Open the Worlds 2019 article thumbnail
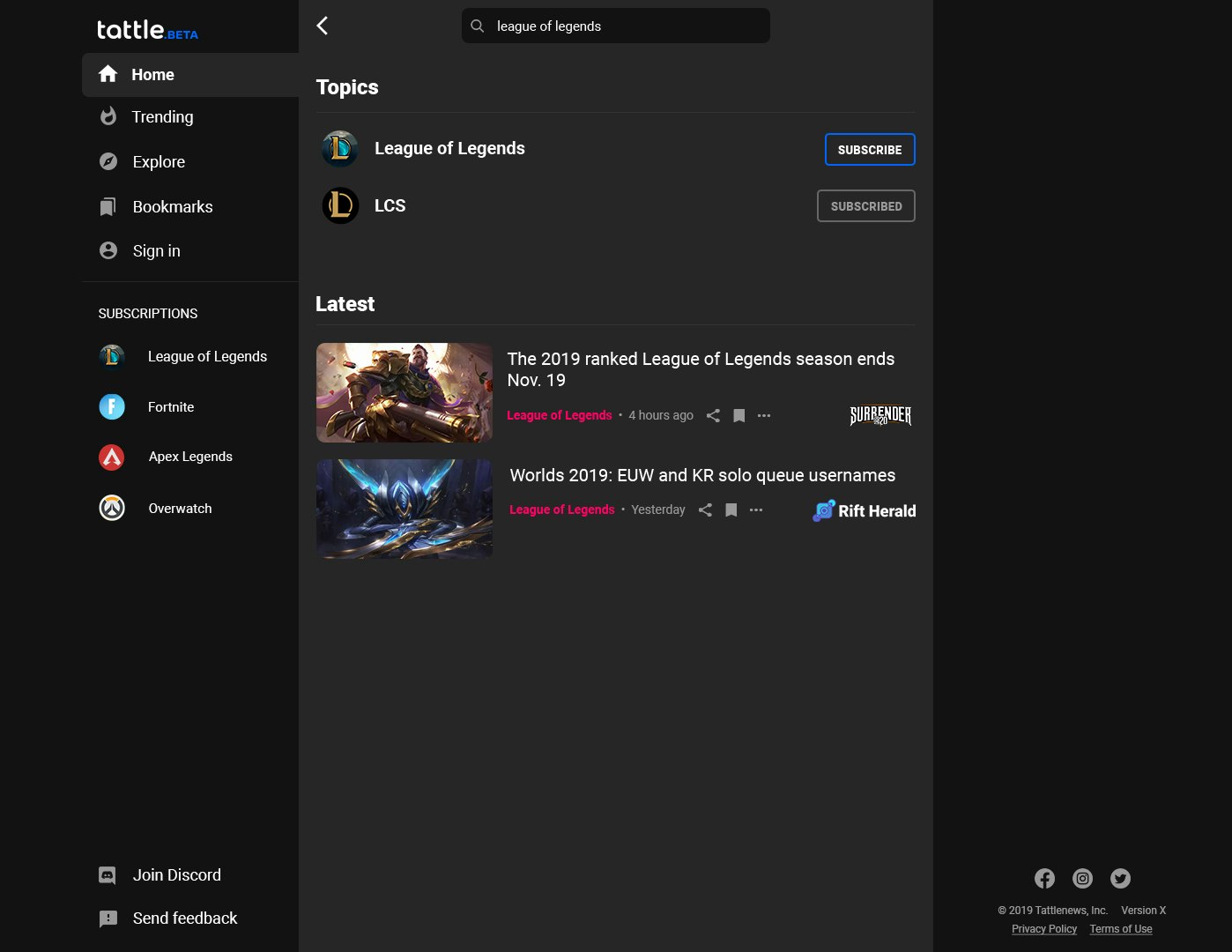 click(404, 509)
